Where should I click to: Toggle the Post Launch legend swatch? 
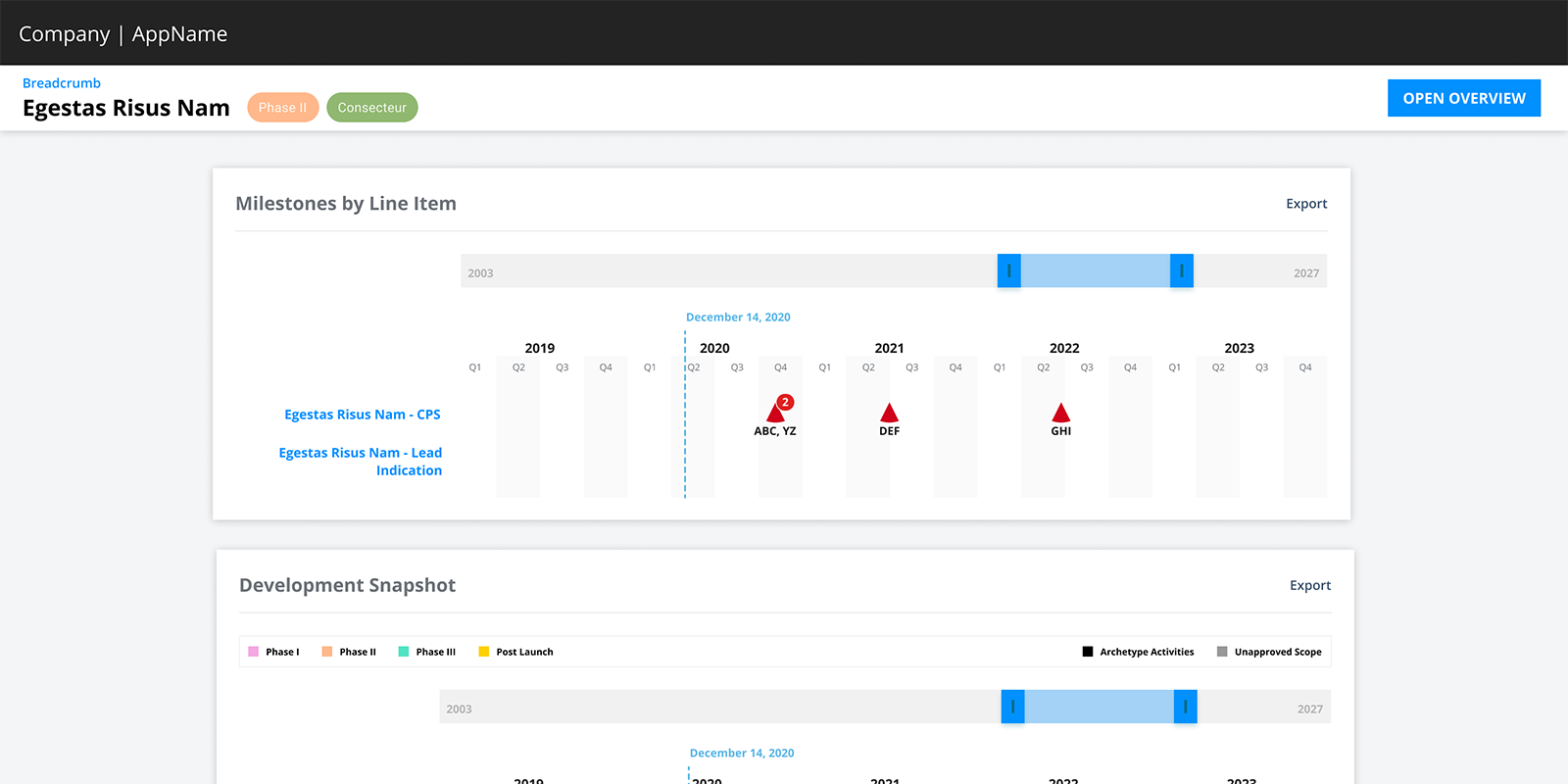[x=483, y=652]
